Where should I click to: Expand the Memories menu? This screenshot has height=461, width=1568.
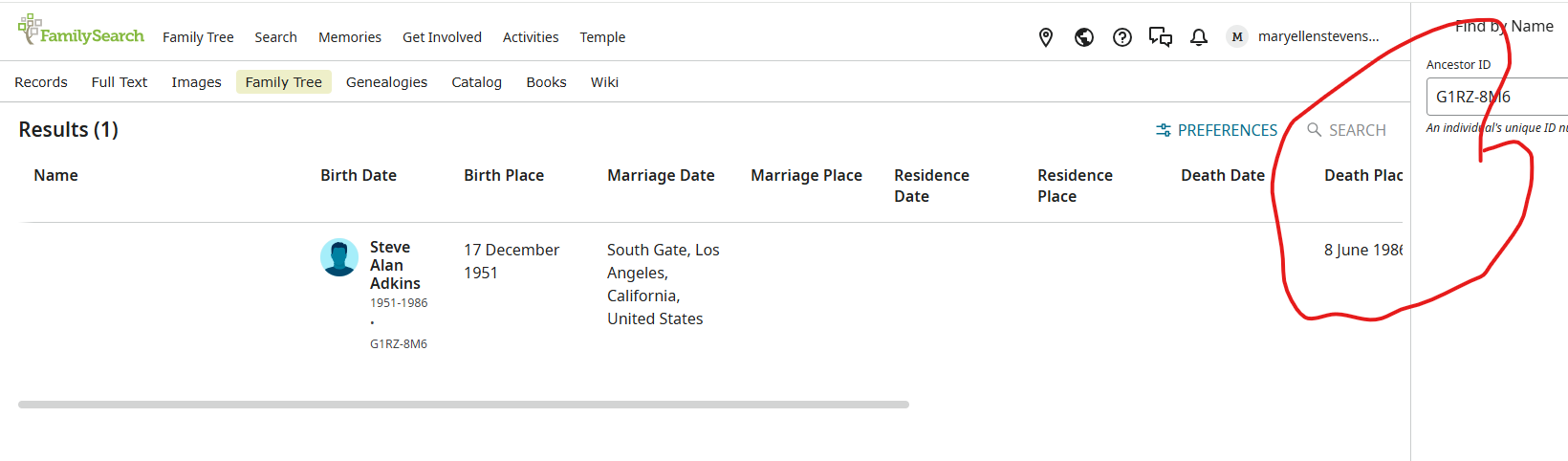(x=350, y=37)
